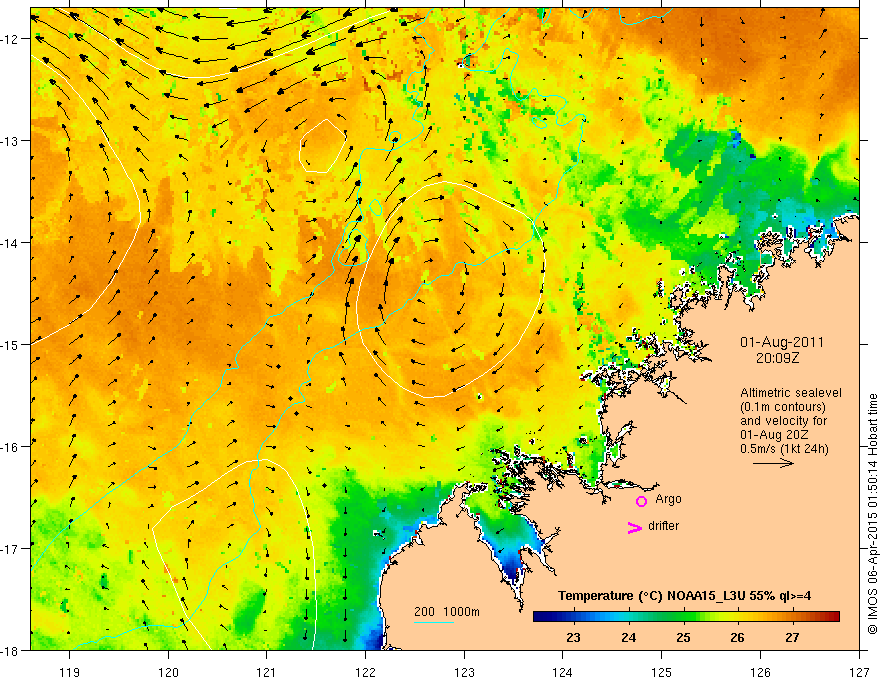The width and height of the screenshot is (880, 680).
Task: Click 'Altimetric sealevel' caption line
Action: click(x=791, y=393)
